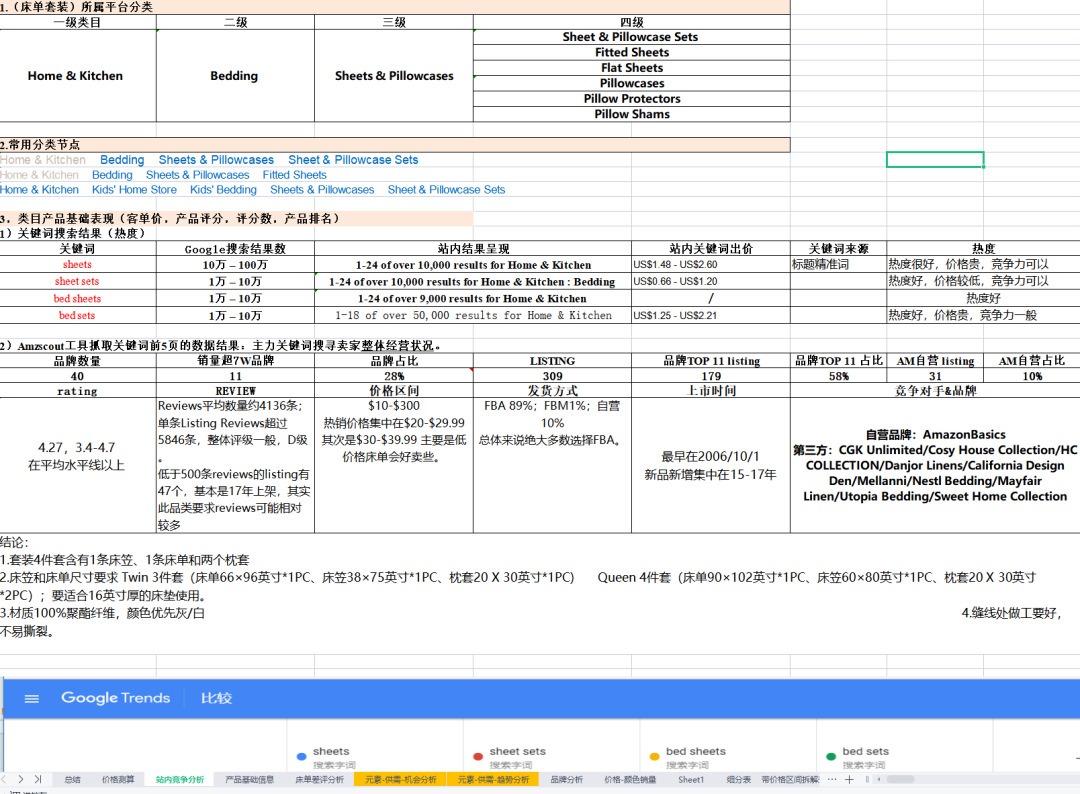Viewport: 1080px width, 794px height.
Task: Select the red 'bed sets' keyword cell
Action: click(78, 315)
